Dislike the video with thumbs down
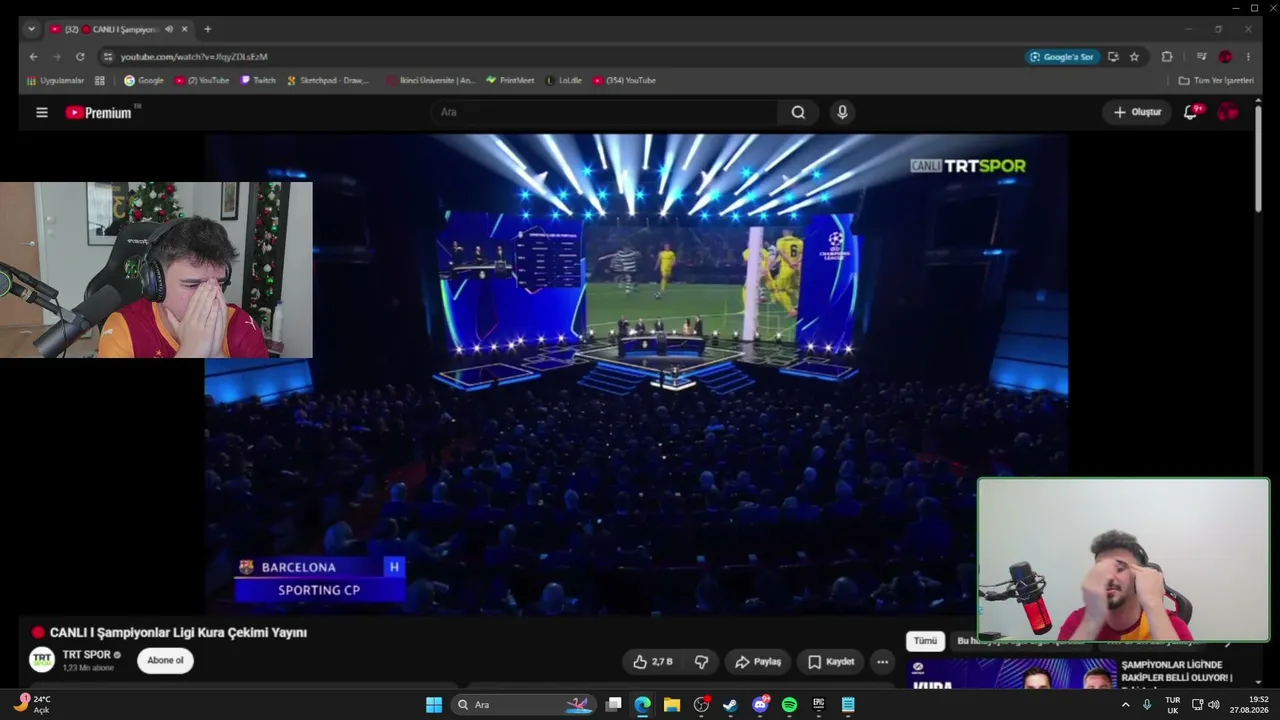Screen dimensions: 1280x720 coord(701,662)
